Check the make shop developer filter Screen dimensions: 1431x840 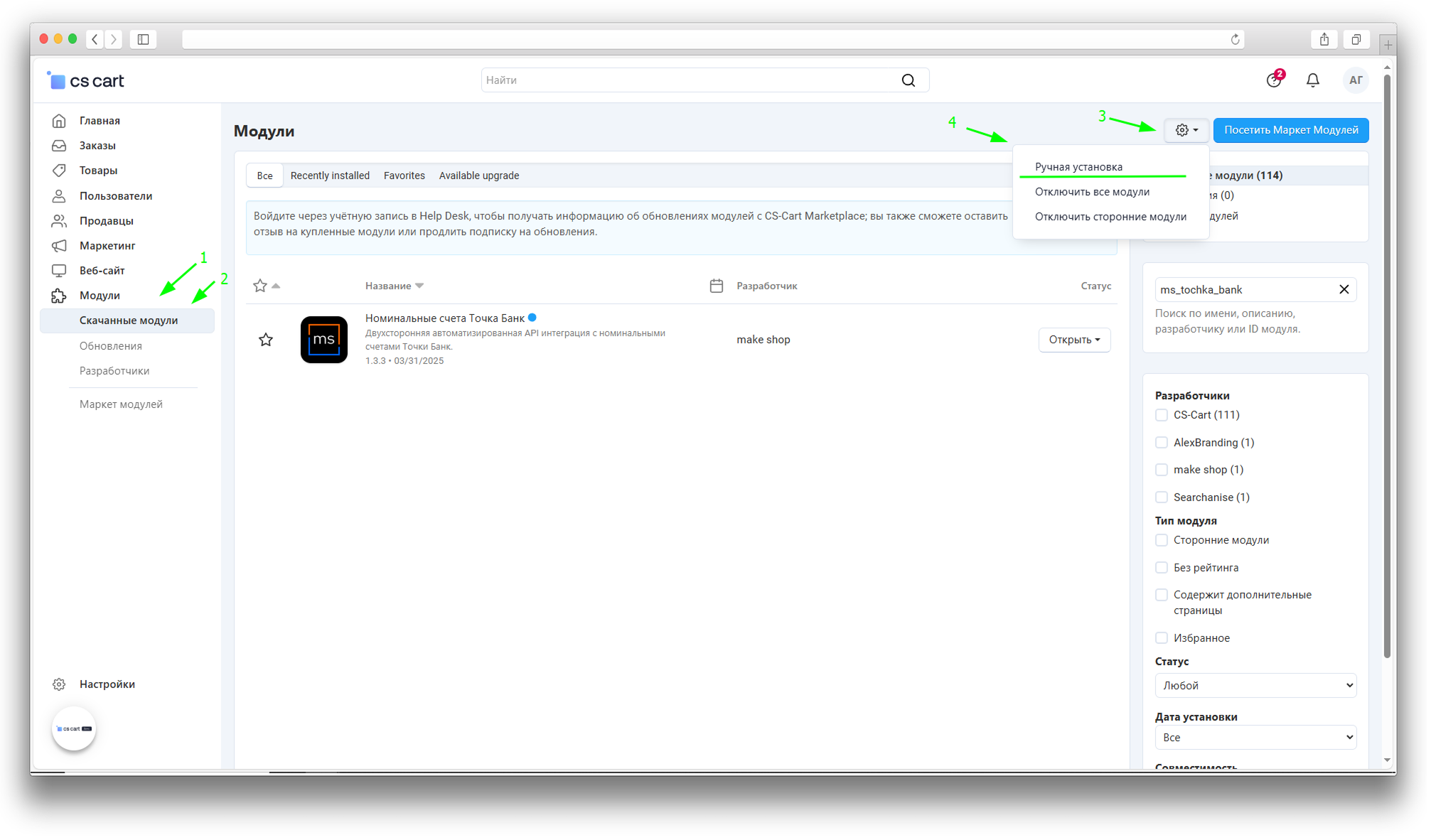[1162, 470]
